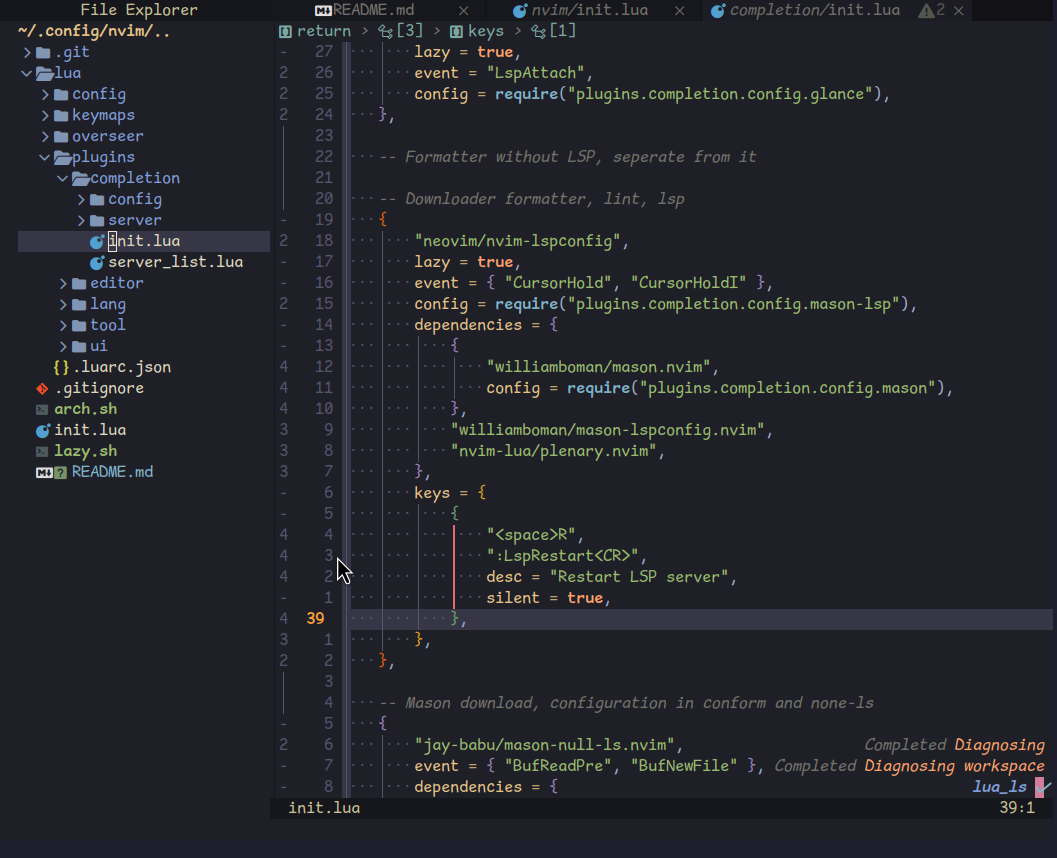Click the warning diagnostics icon in the tab bar
Viewport: 1057px width, 858px height.
click(x=926, y=10)
